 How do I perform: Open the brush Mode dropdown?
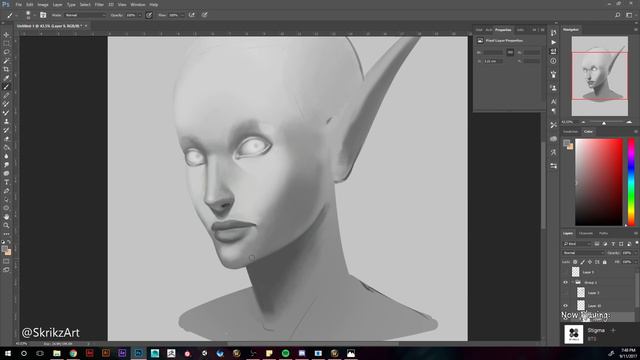click(x=85, y=15)
